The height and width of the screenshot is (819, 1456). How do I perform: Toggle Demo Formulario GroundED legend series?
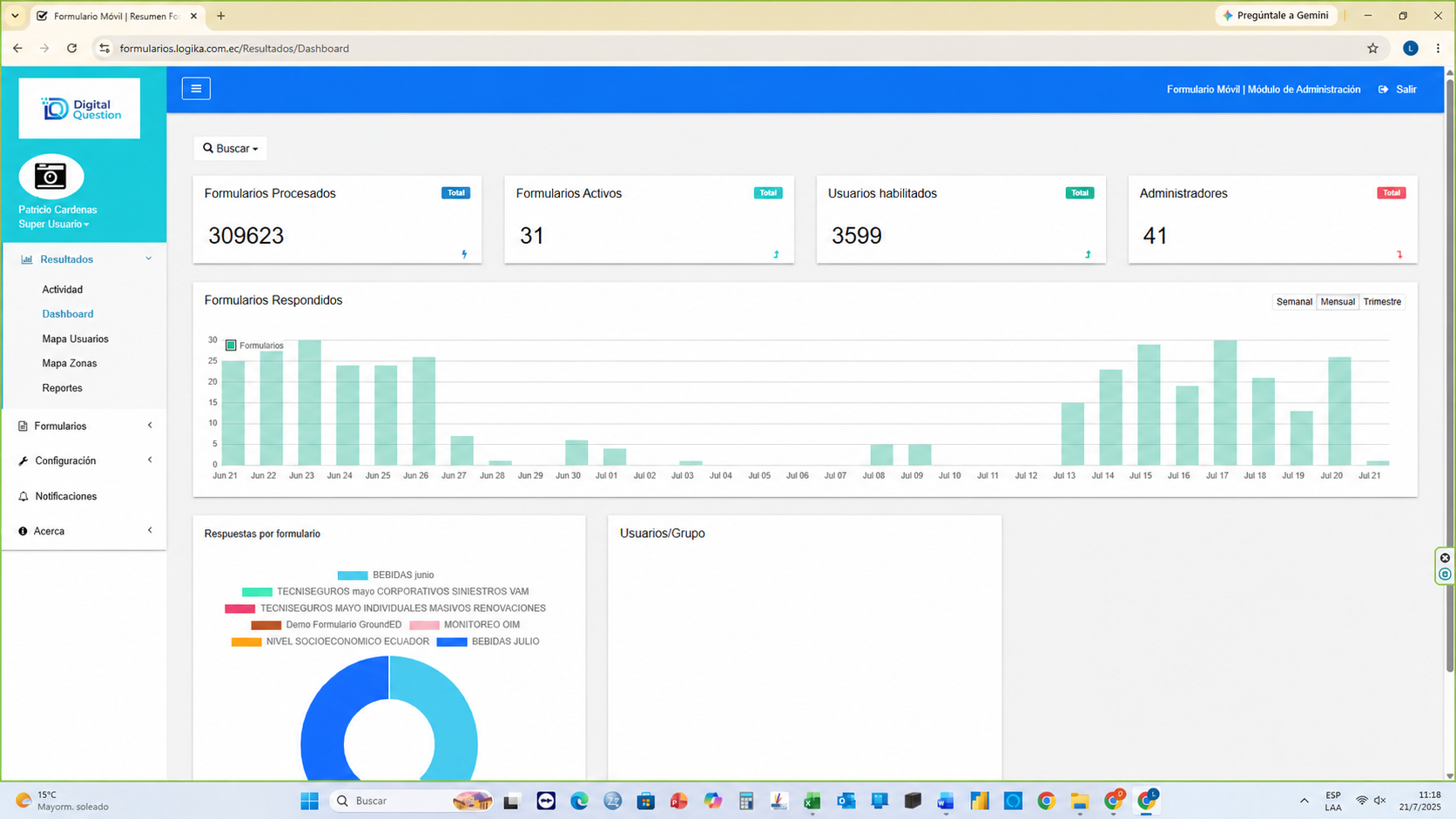point(327,625)
